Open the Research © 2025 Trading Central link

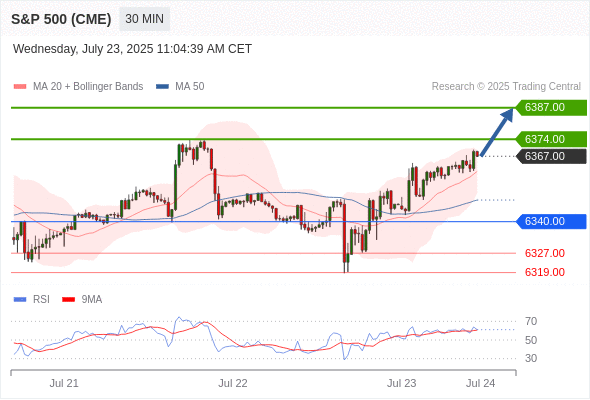[x=506, y=87]
